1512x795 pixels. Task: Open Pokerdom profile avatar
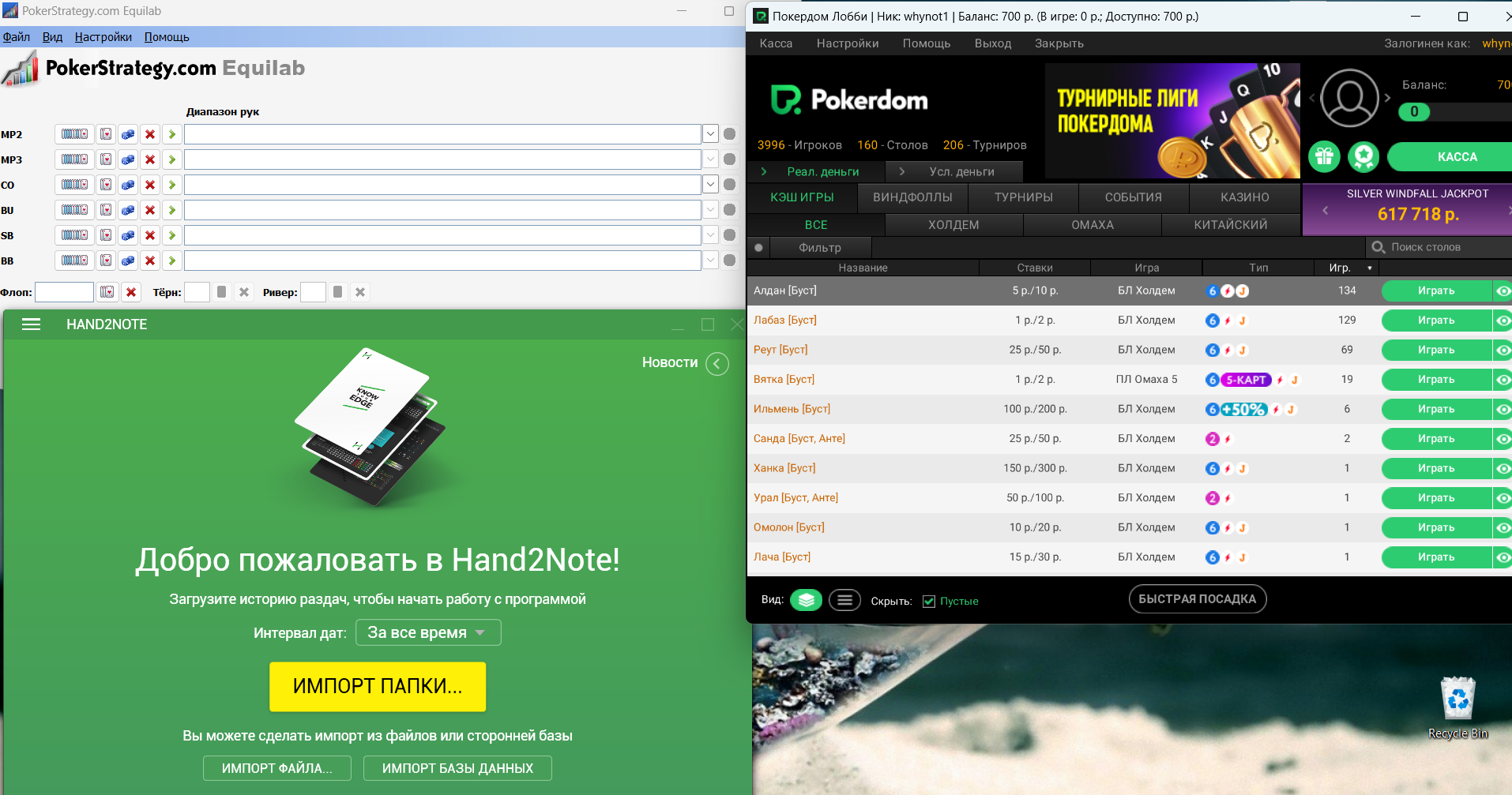(x=1350, y=98)
